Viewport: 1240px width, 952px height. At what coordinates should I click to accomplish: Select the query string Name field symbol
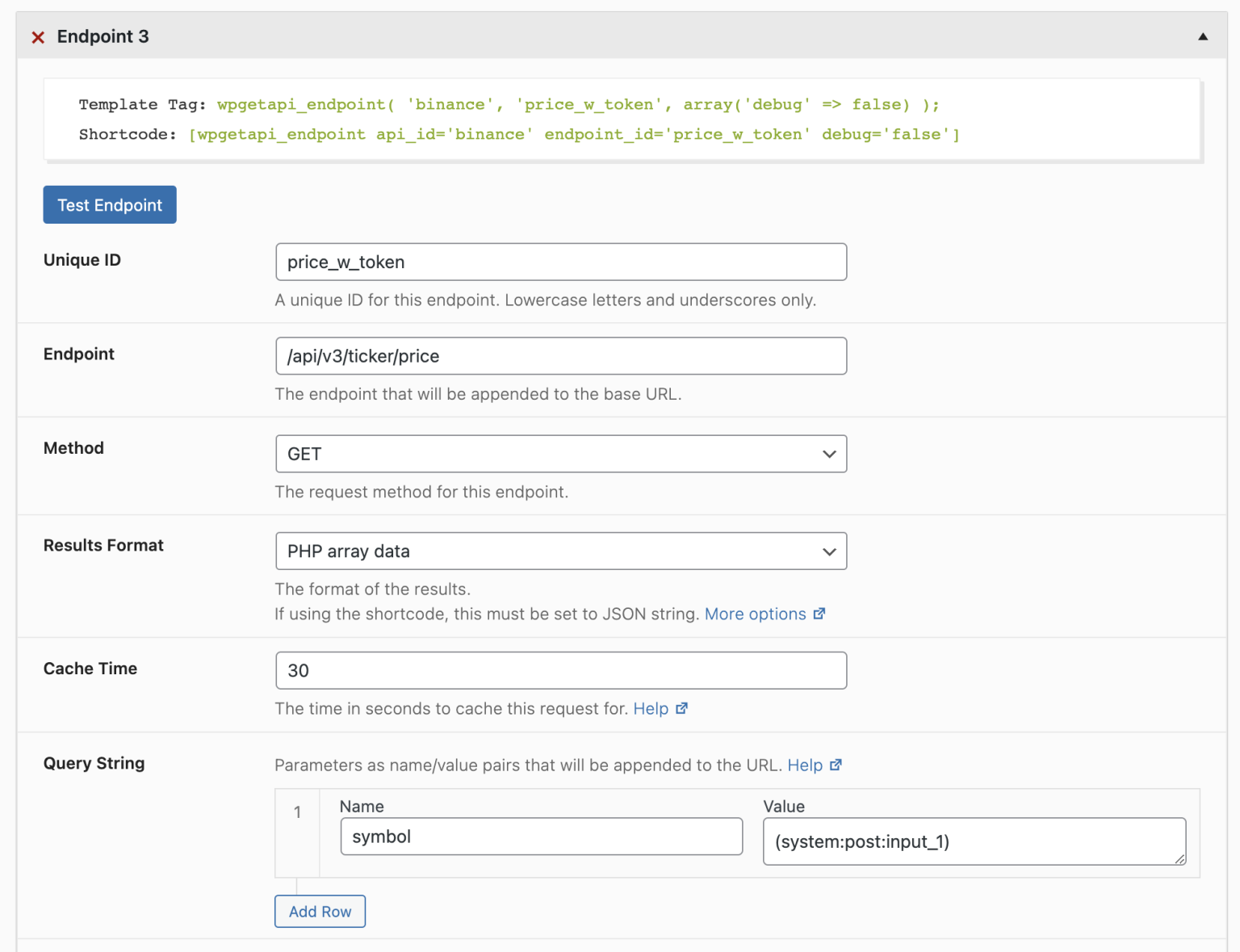tap(541, 837)
